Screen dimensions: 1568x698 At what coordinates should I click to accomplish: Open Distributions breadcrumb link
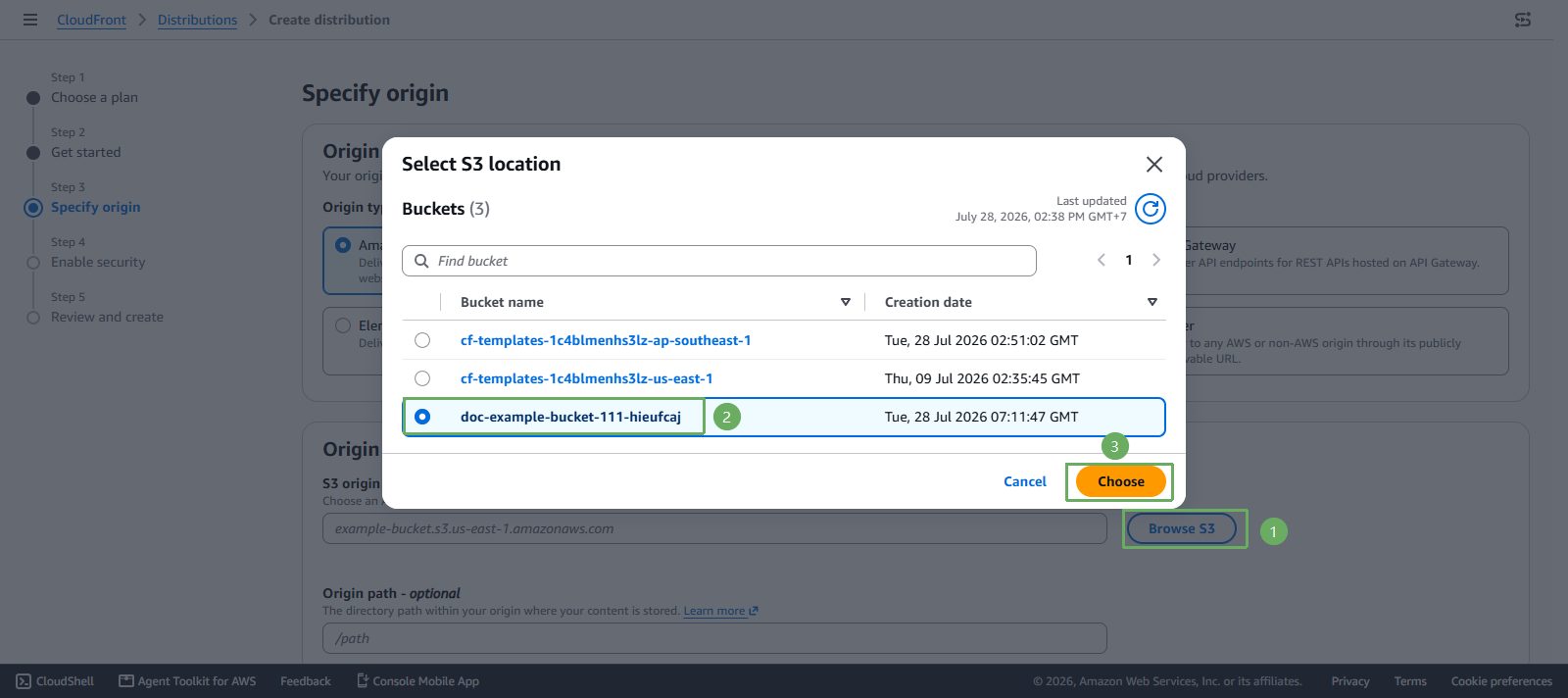point(197,20)
